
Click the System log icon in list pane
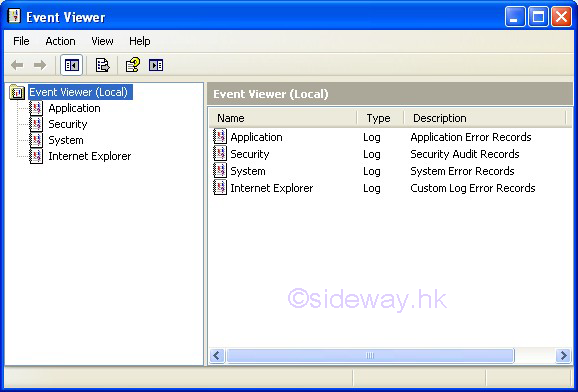[220, 171]
